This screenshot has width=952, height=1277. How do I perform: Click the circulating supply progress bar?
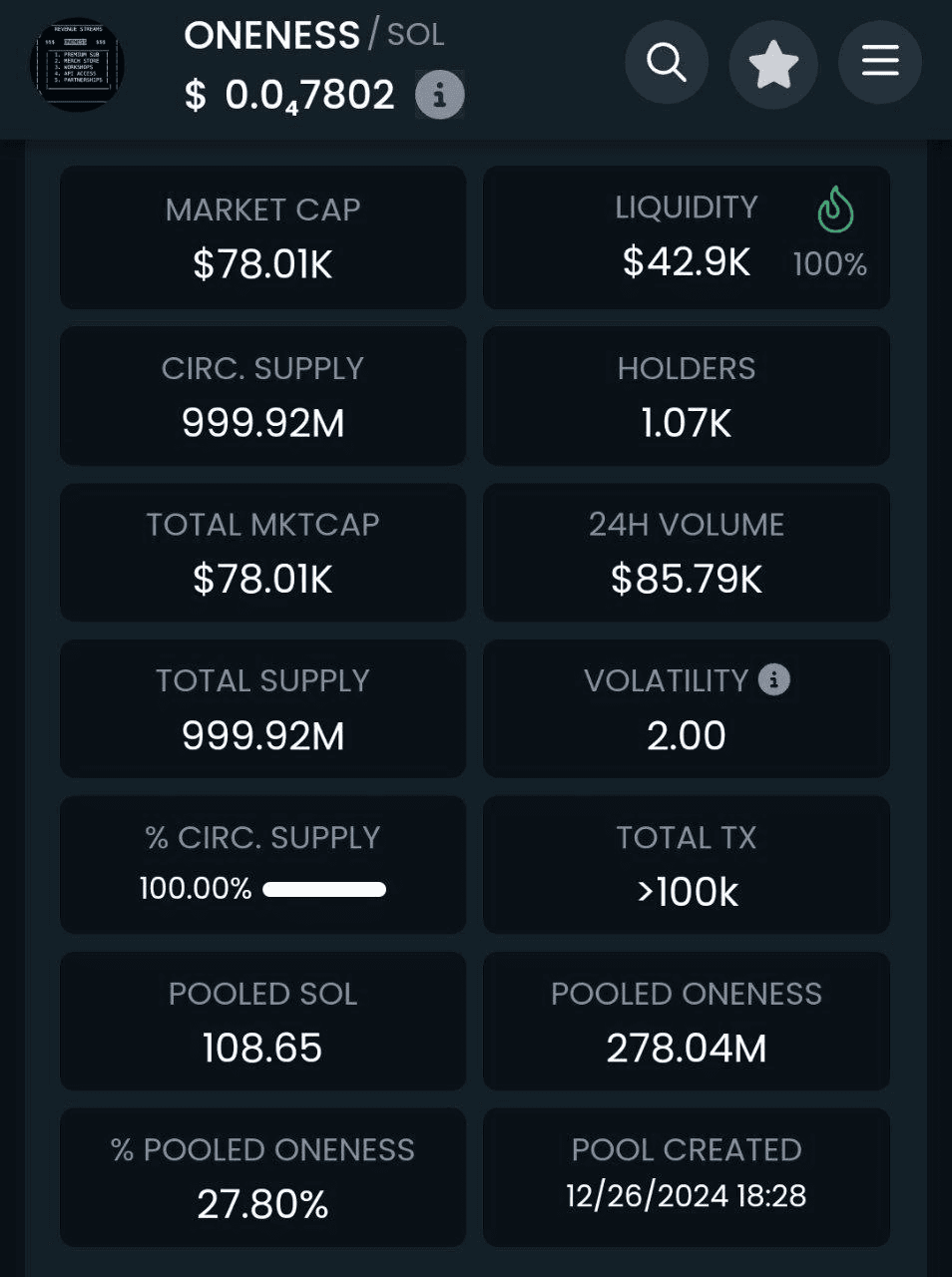324,889
